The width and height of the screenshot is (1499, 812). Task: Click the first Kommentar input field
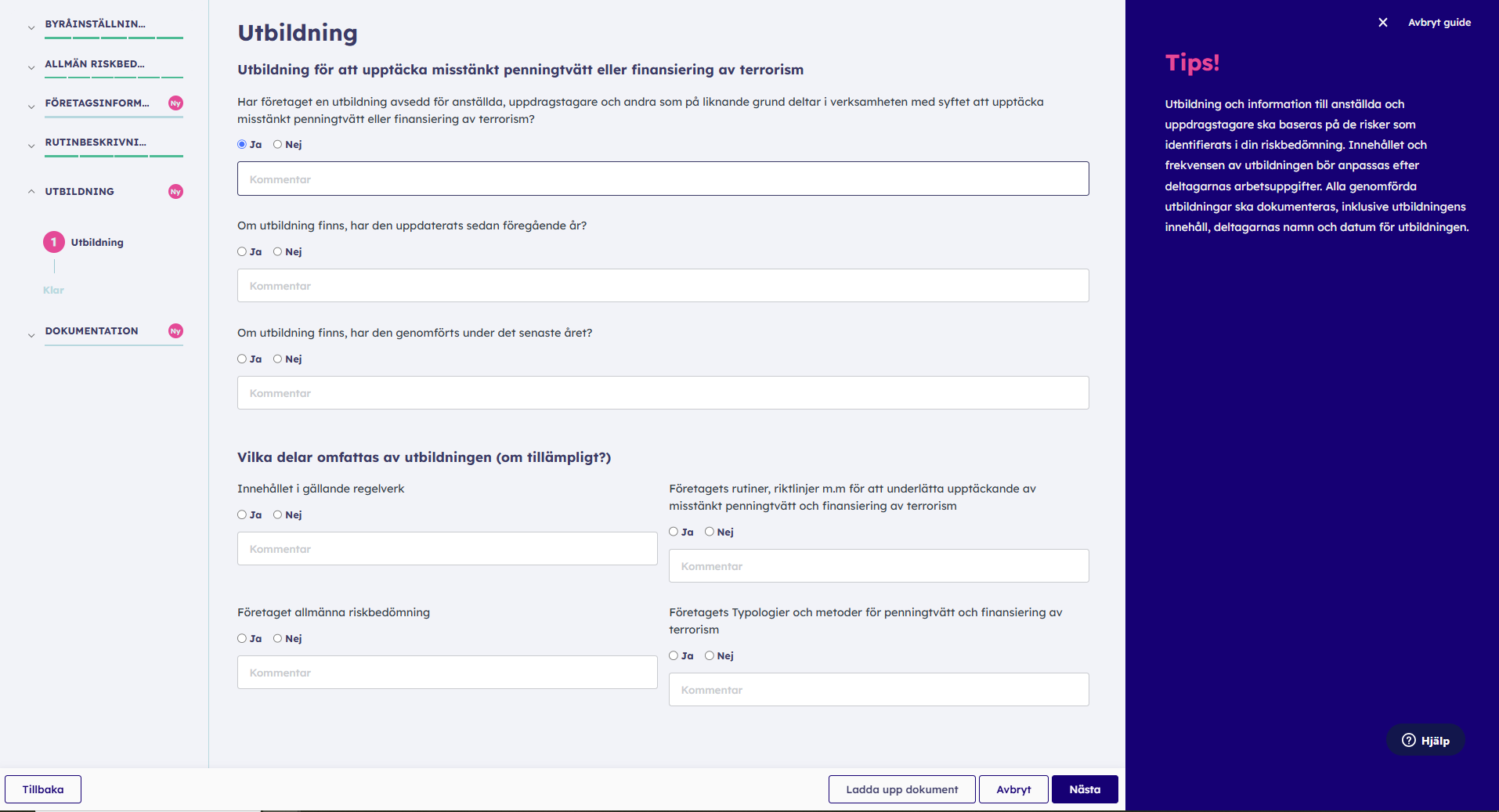[663, 179]
